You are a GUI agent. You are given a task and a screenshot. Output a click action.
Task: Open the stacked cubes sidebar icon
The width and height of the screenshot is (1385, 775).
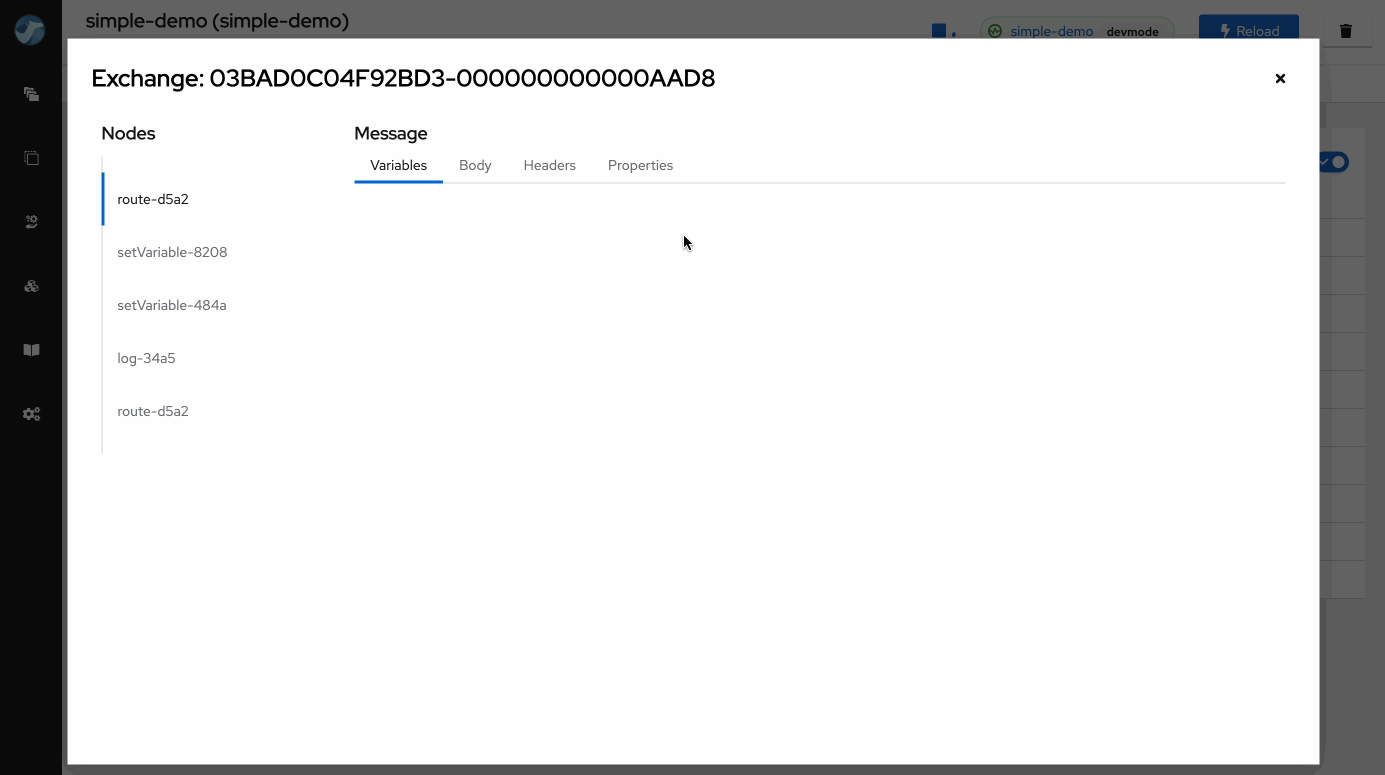[x=31, y=286]
